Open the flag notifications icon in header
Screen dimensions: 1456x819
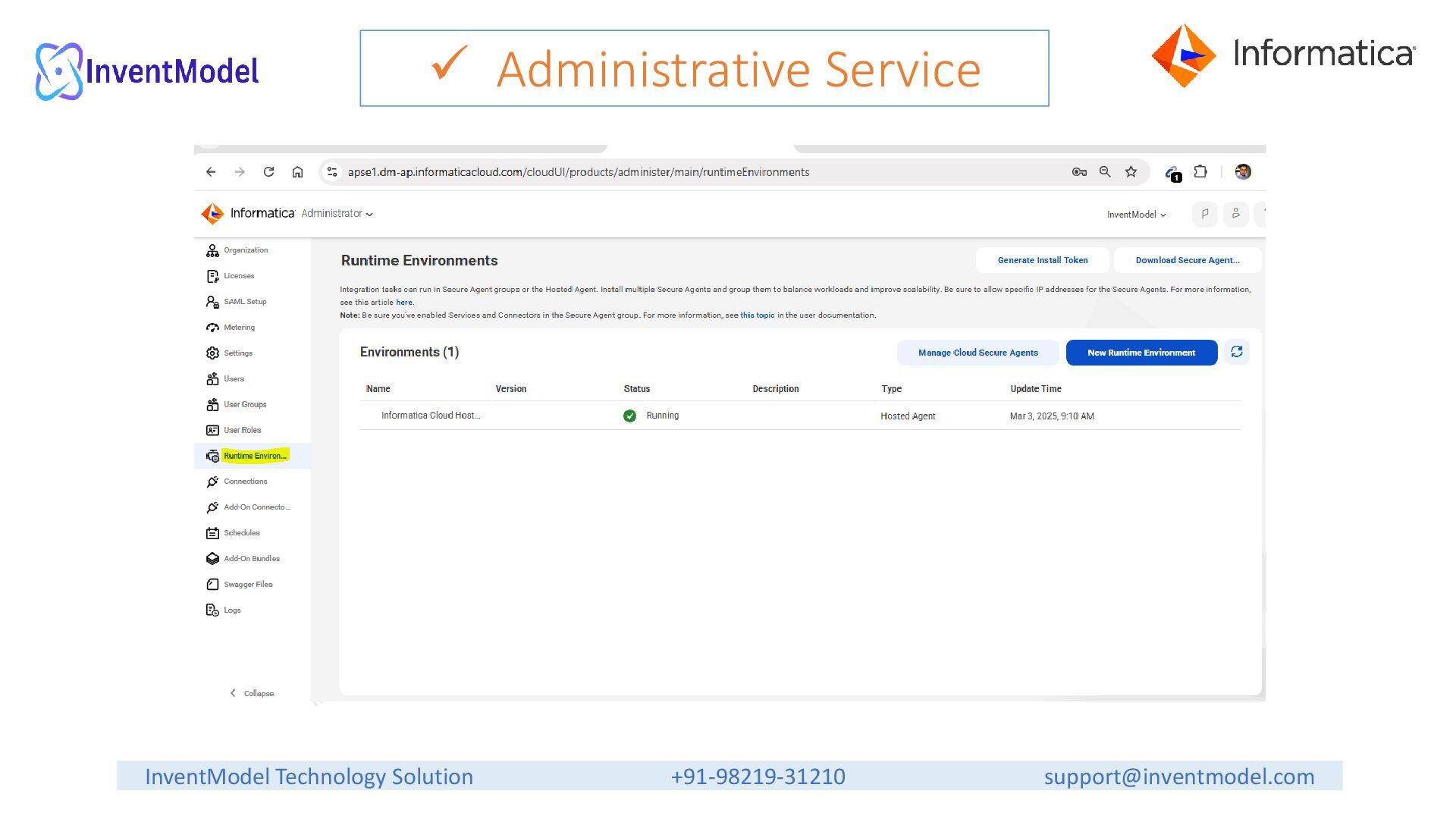[1205, 214]
